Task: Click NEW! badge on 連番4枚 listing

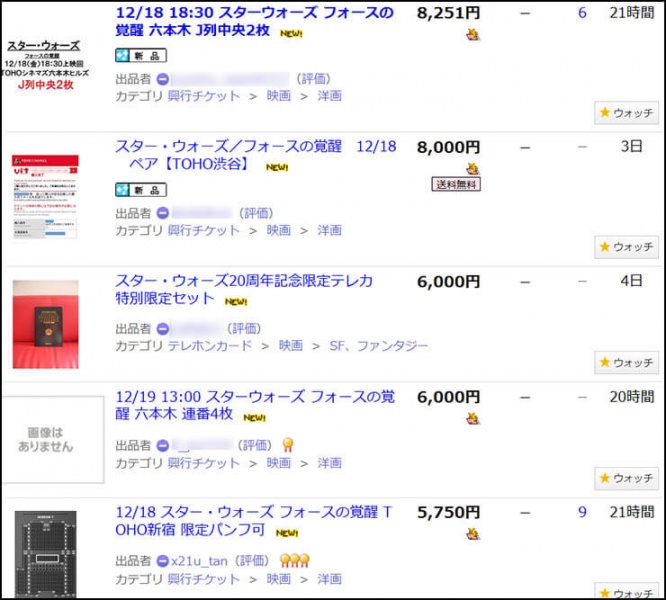Action: (x=254, y=417)
